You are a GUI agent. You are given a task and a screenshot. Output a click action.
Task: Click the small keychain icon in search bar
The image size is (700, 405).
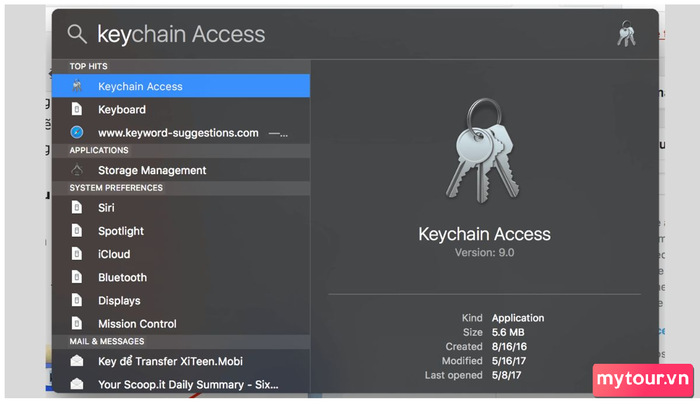tap(626, 34)
